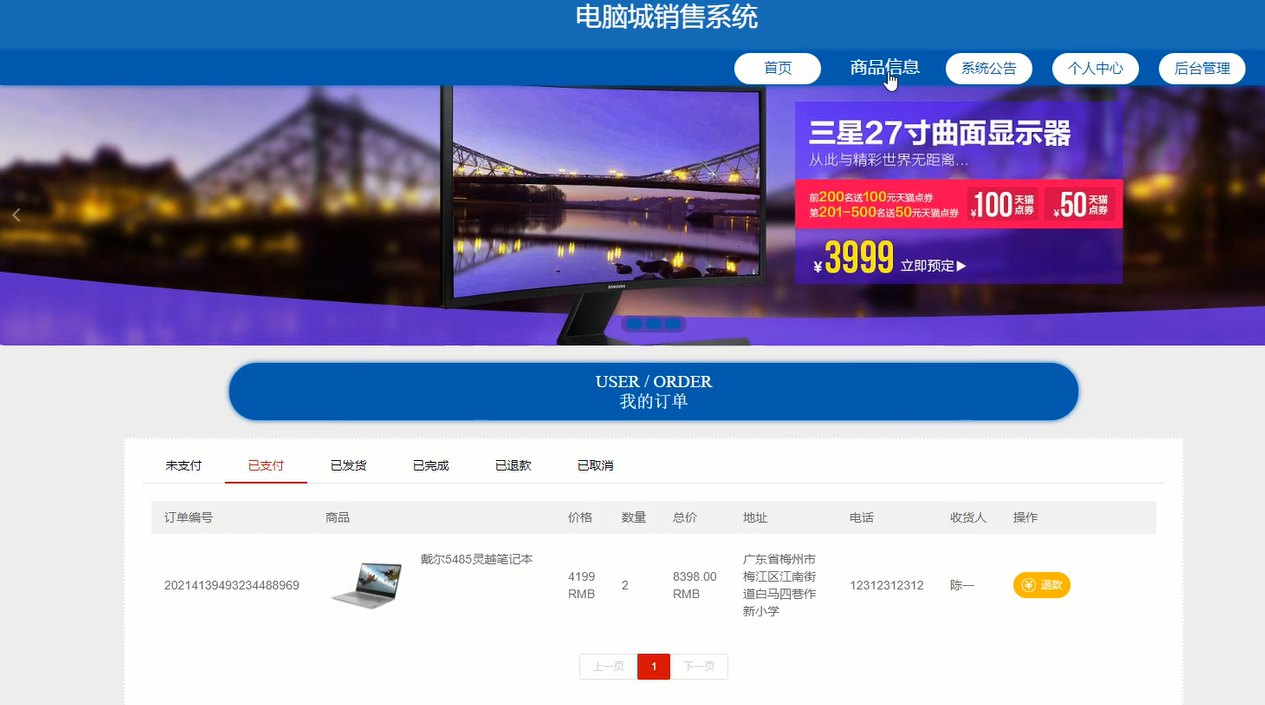Click the 操作 column header
This screenshot has width=1265, height=705.
[1025, 517]
